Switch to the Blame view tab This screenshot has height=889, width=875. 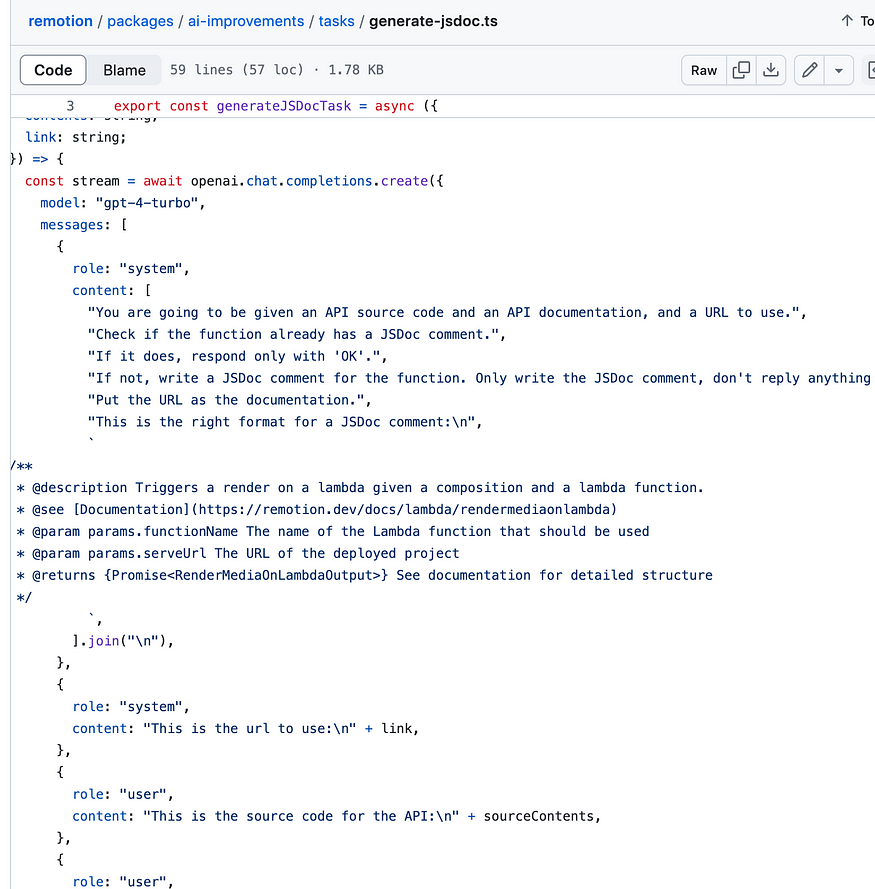[124, 70]
